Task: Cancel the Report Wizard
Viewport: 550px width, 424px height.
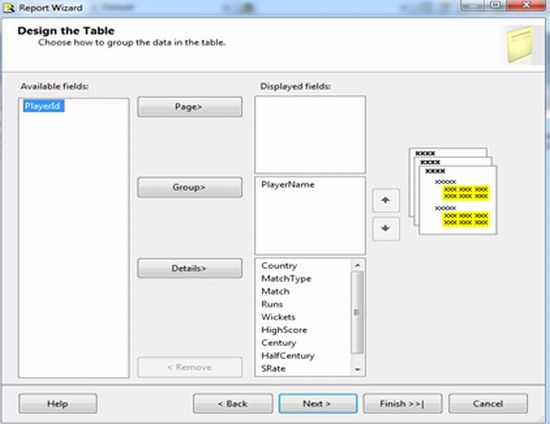Action: (488, 404)
